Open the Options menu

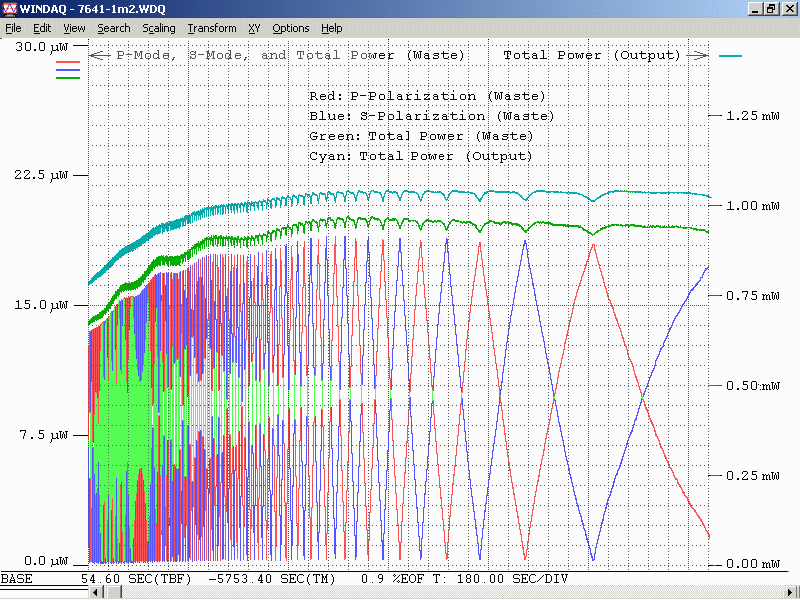pos(291,28)
